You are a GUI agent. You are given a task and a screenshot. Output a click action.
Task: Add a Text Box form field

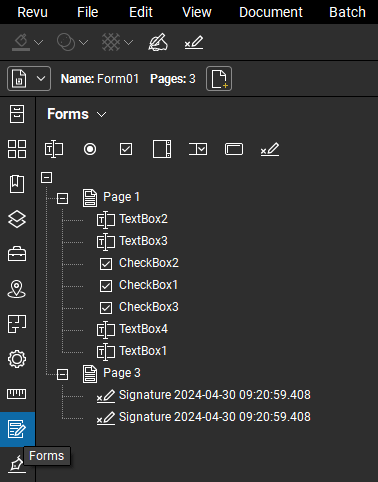coord(54,149)
